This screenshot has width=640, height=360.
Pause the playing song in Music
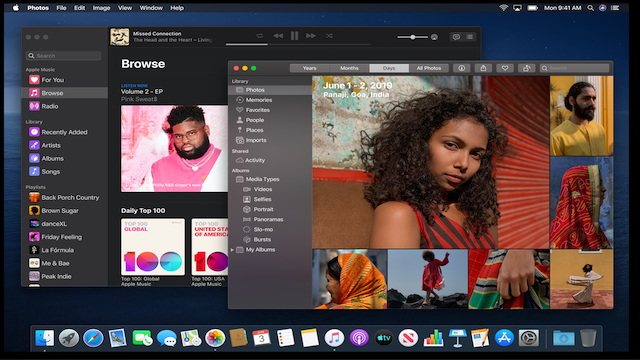294,36
